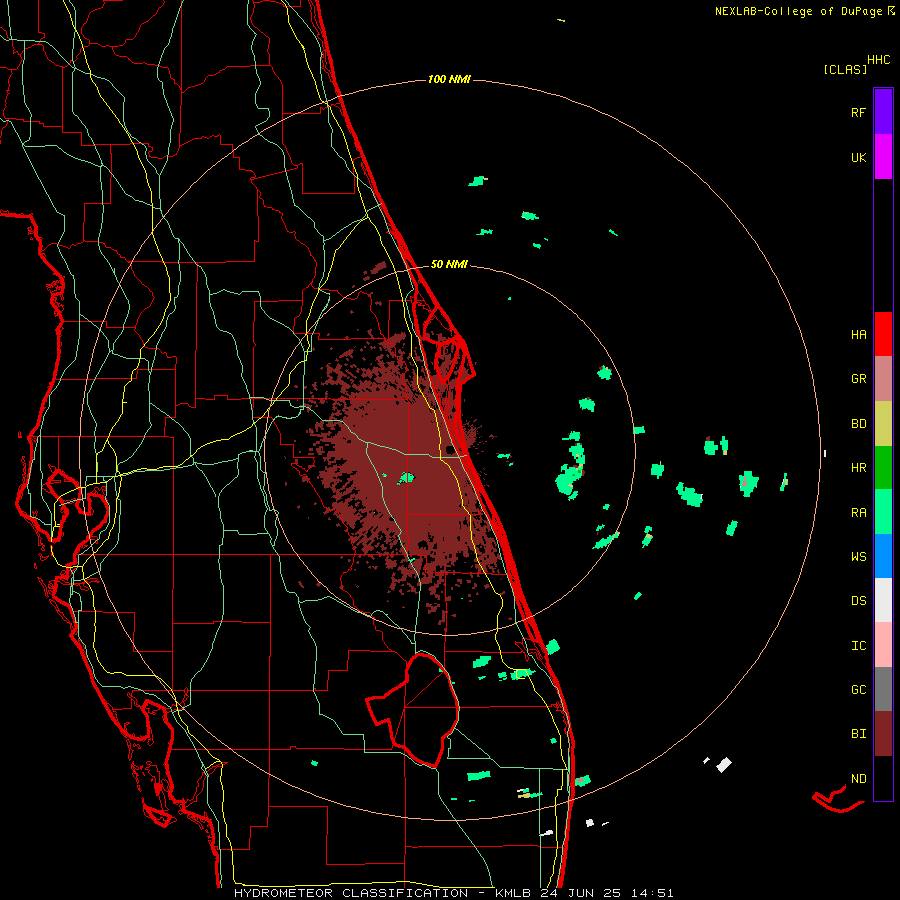
Task: Pick the RA bright green legend swatch
Action: (x=883, y=512)
